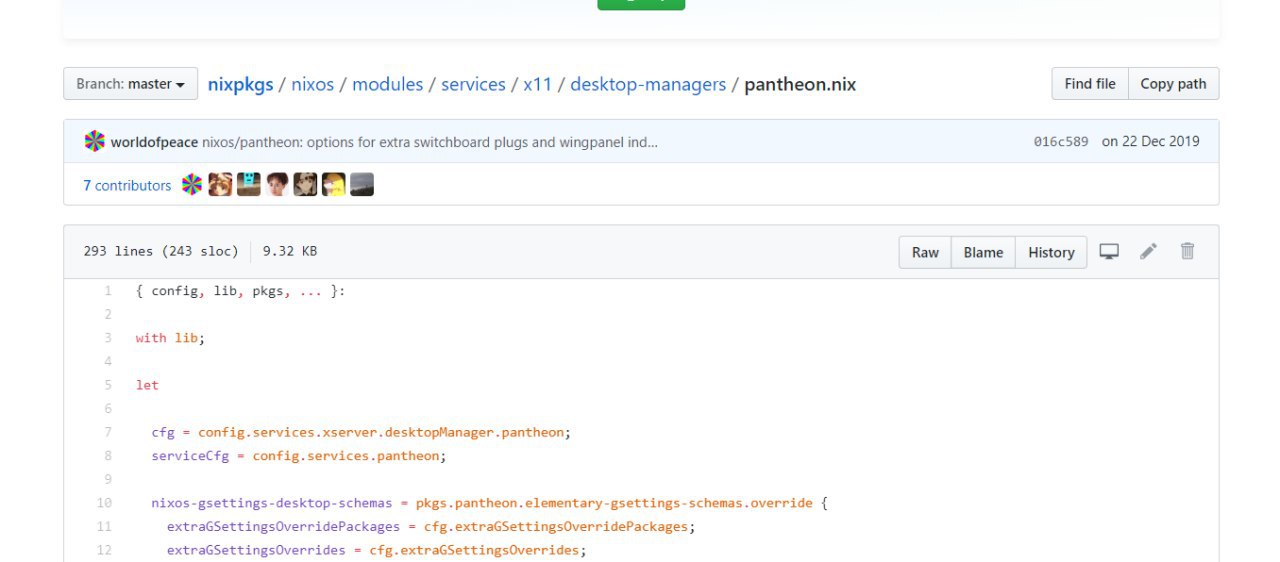1280x562 pixels.
Task: Click the fifth contributor avatar
Action: point(305,184)
